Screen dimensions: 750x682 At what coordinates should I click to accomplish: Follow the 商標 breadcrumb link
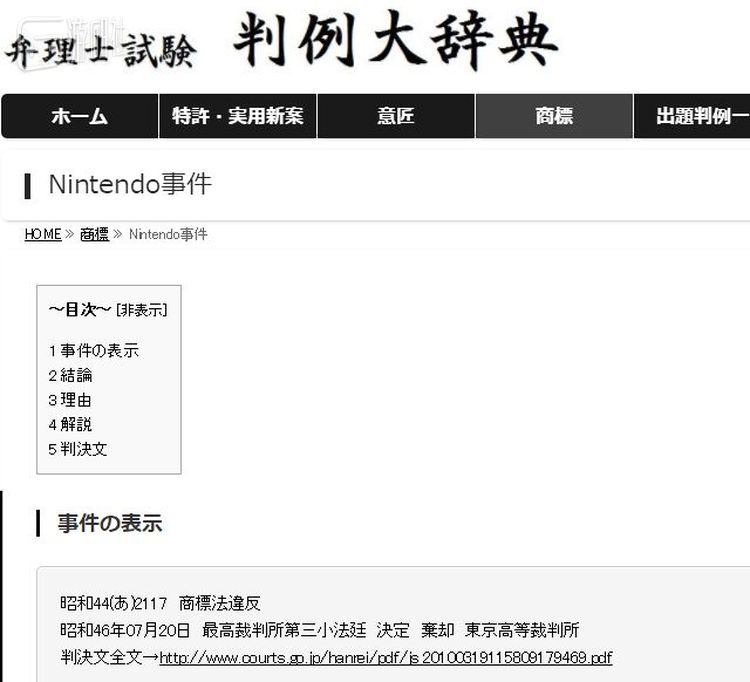tap(94, 234)
